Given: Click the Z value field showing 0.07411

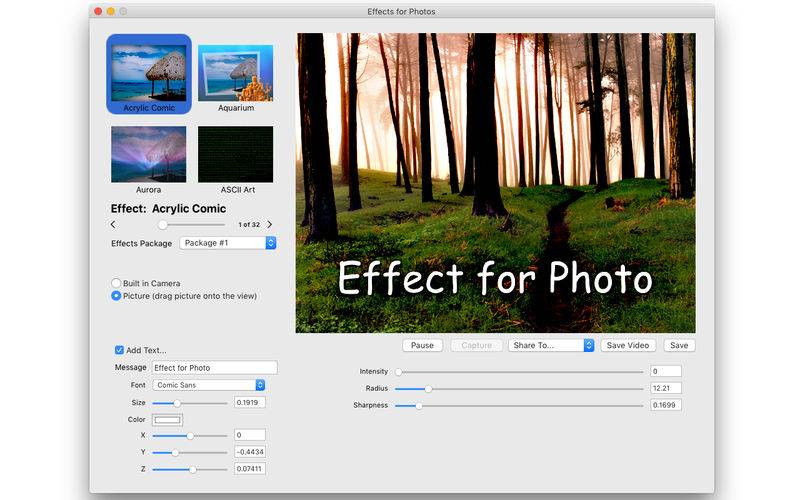Looking at the screenshot, I should (x=249, y=469).
